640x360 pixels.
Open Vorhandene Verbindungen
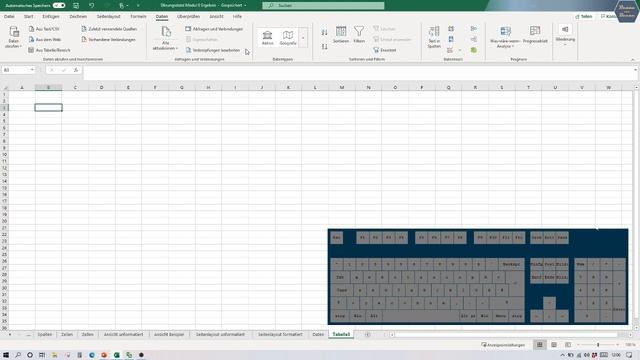(x=108, y=40)
